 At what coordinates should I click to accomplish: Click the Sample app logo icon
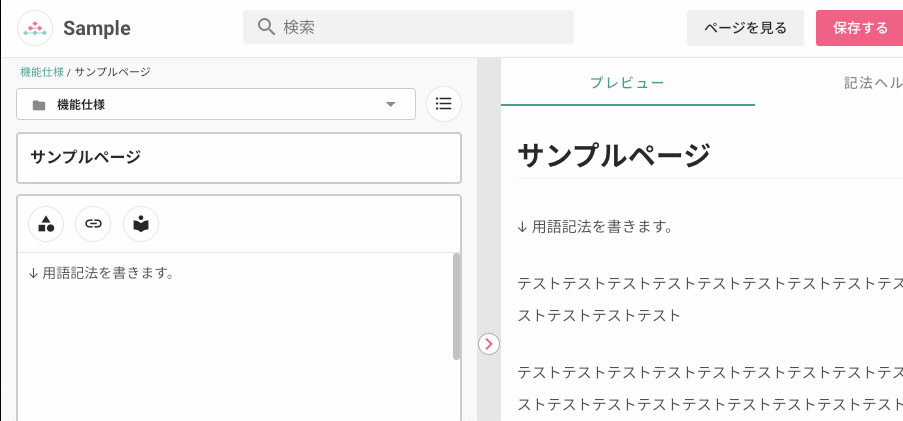click(x=35, y=28)
